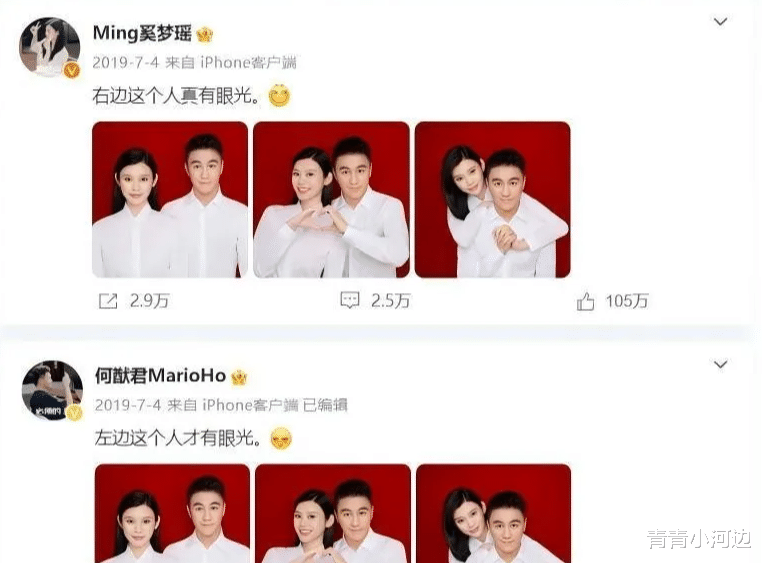Viewport: 762px width, 563px height.
Task: Open Ming奚梦瑶's profile avatar
Action: pyautogui.click(x=50, y=48)
